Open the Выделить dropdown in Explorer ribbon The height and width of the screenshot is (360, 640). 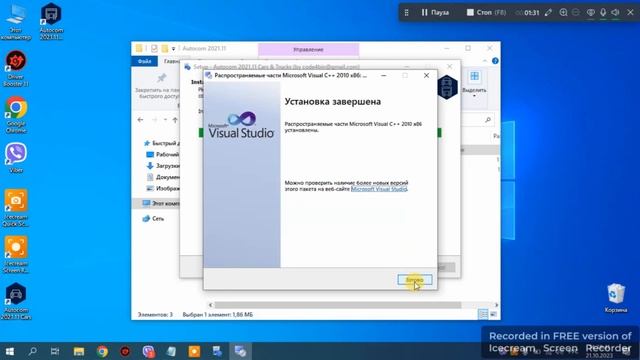click(474, 85)
